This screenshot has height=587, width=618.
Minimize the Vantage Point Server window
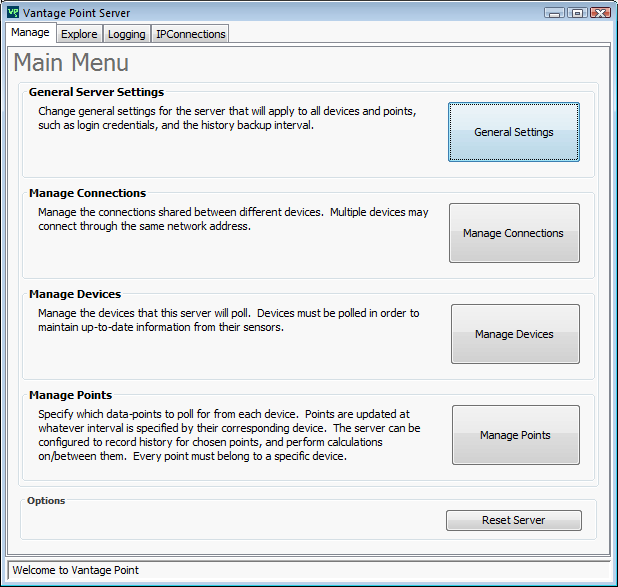coord(555,13)
